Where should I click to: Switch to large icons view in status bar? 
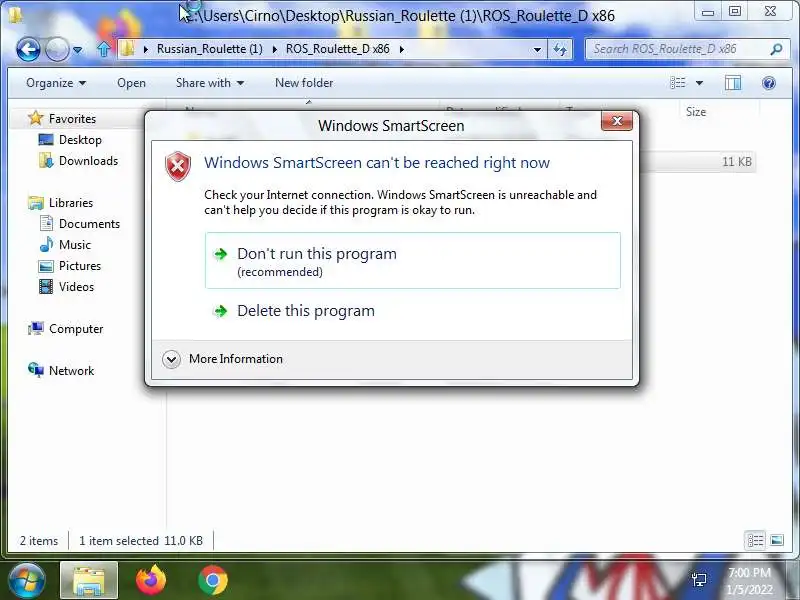[x=777, y=540]
